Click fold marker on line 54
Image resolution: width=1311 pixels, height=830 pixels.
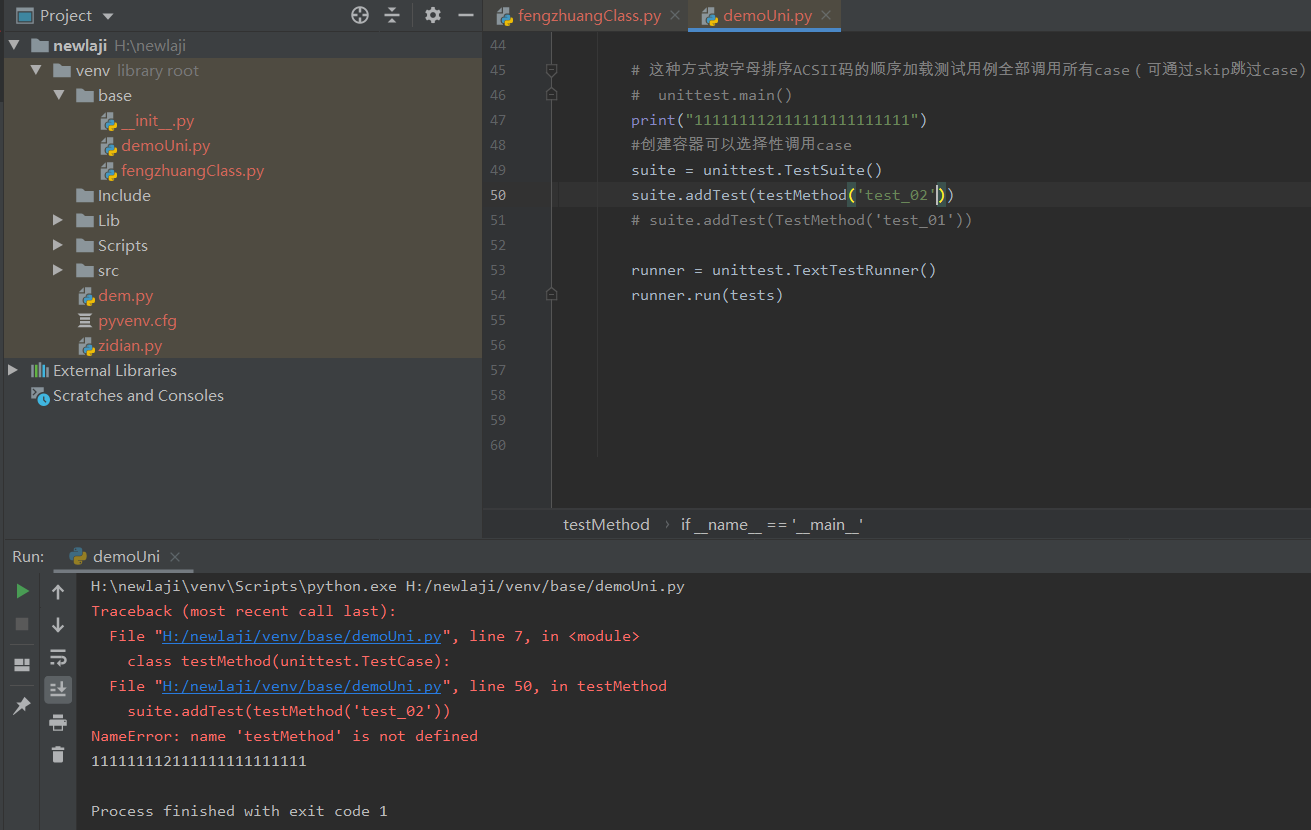[551, 295]
